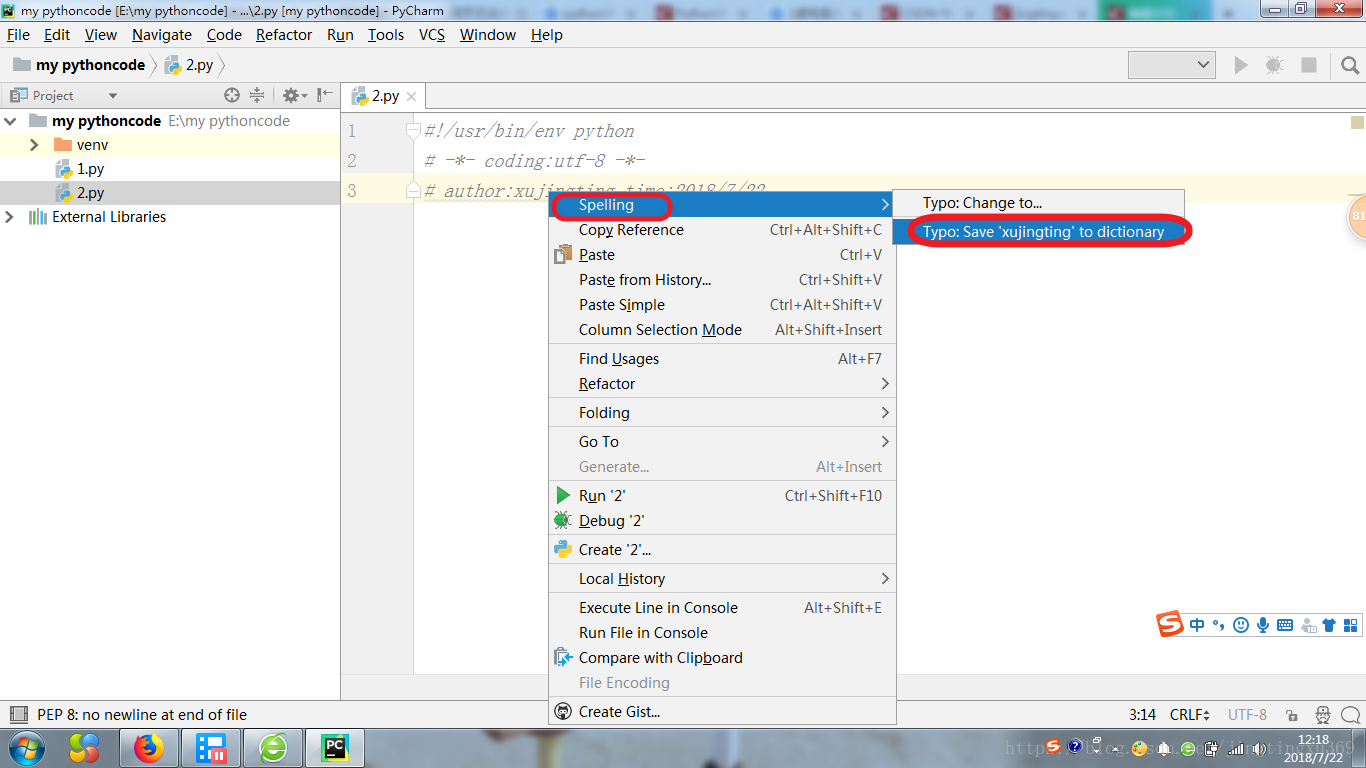Choose Typo: Change to... option

1038,203
